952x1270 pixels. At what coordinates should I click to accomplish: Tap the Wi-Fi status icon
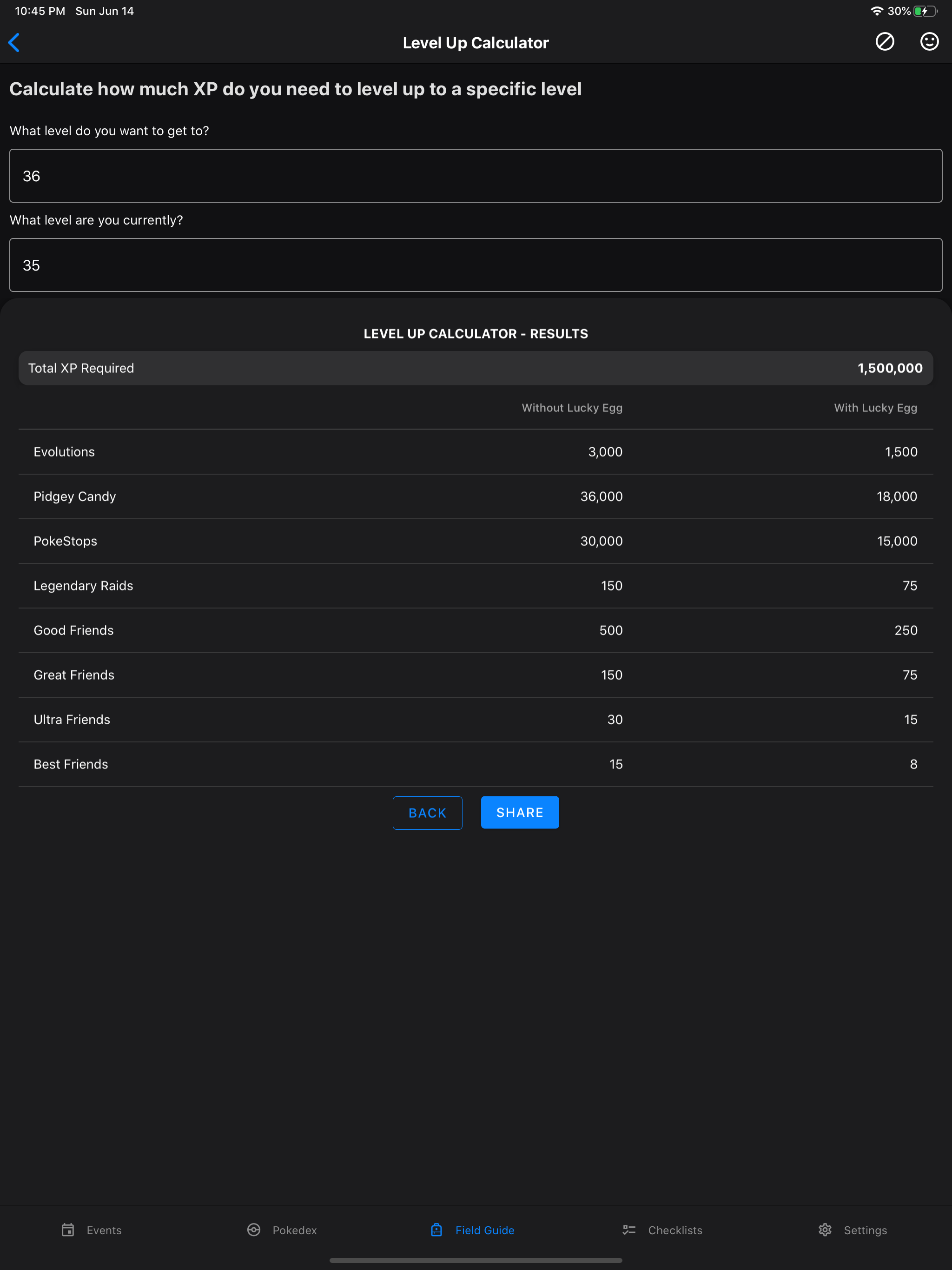tap(876, 11)
